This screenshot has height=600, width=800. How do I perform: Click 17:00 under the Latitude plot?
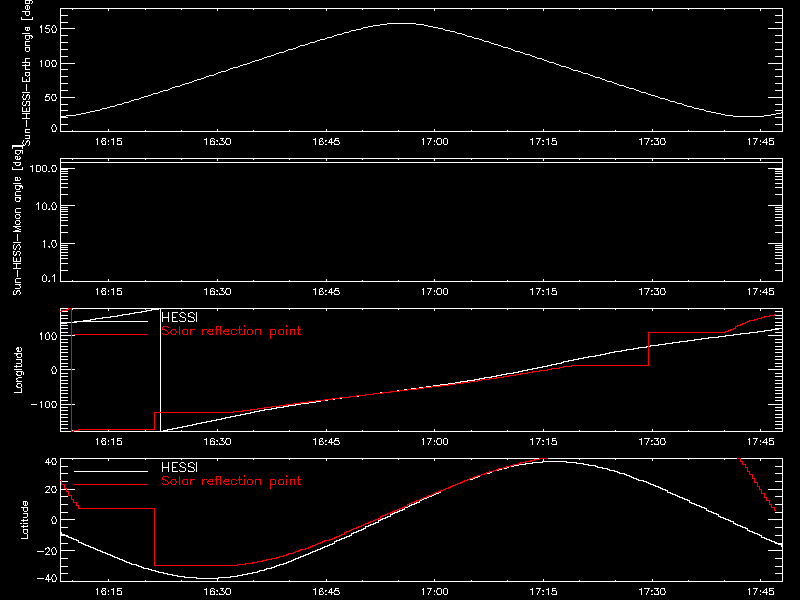pyautogui.click(x=435, y=591)
